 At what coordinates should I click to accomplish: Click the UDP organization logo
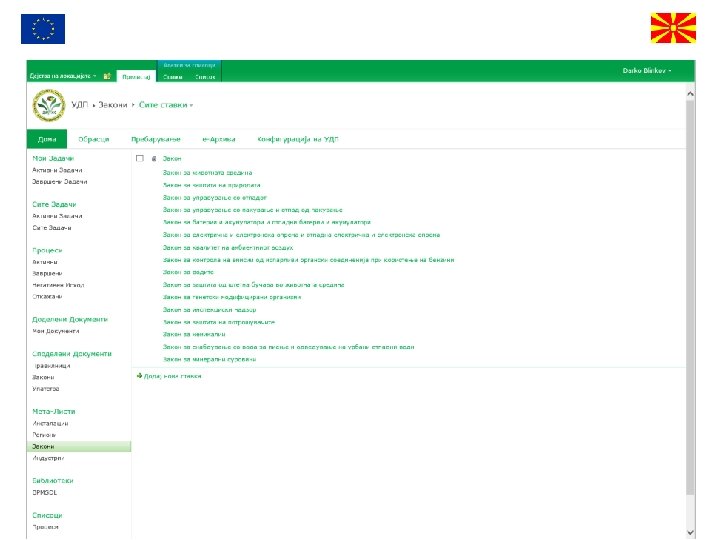tap(49, 105)
